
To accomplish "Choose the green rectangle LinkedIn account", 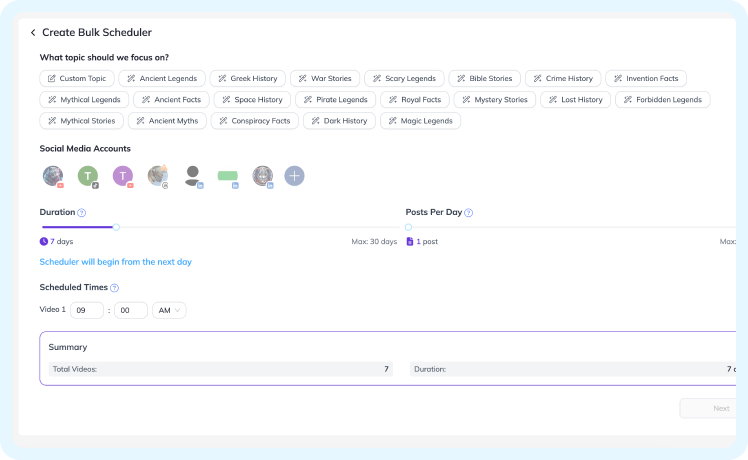I will (x=228, y=176).
